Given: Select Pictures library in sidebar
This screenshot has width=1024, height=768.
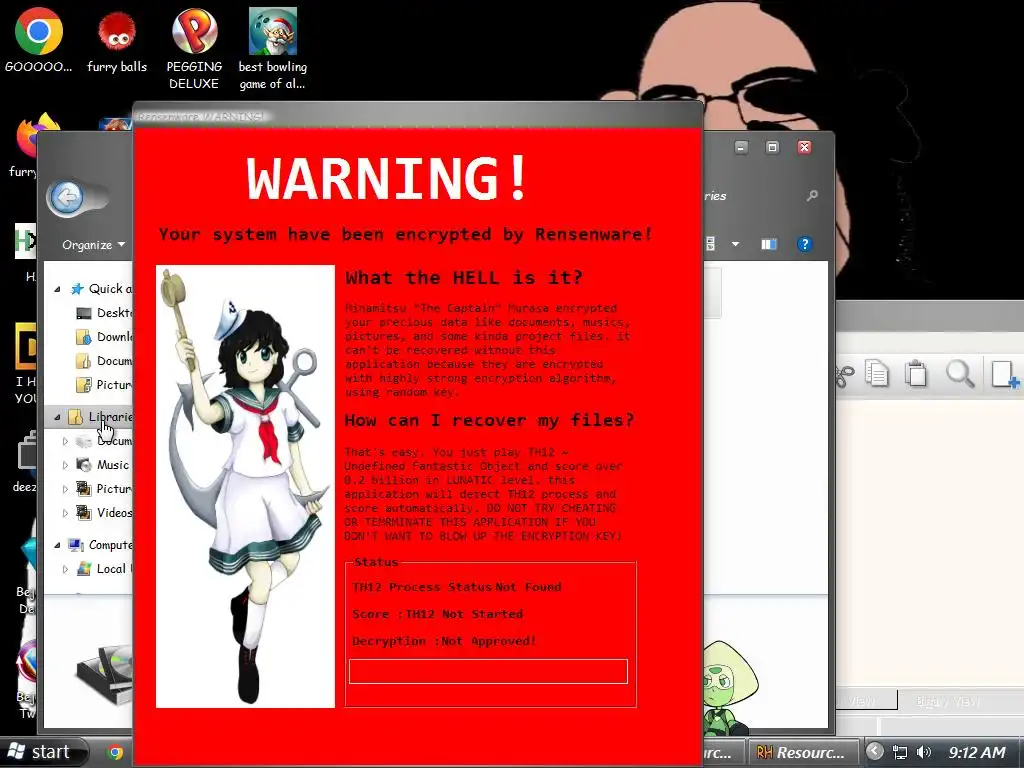Looking at the screenshot, I should point(104,489).
